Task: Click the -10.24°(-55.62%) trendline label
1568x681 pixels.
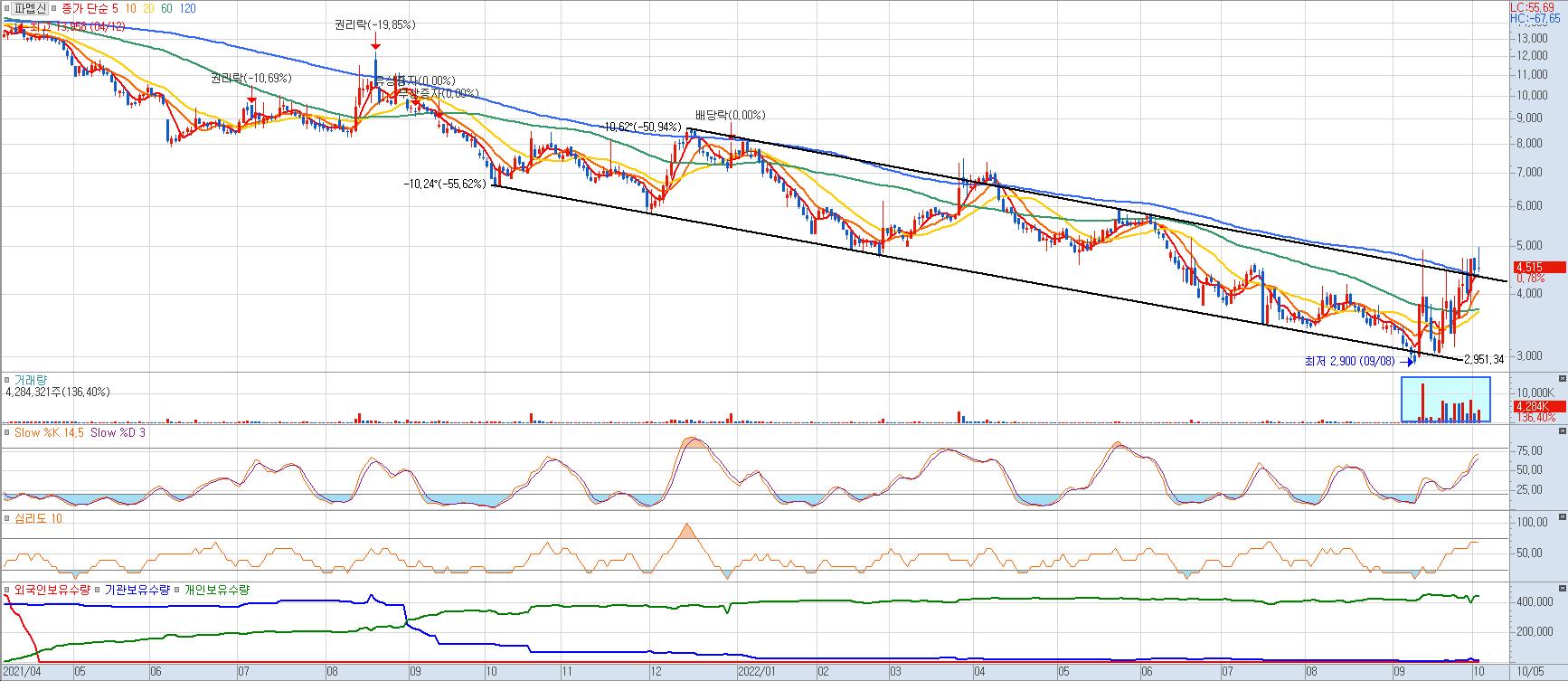Action: click(445, 184)
